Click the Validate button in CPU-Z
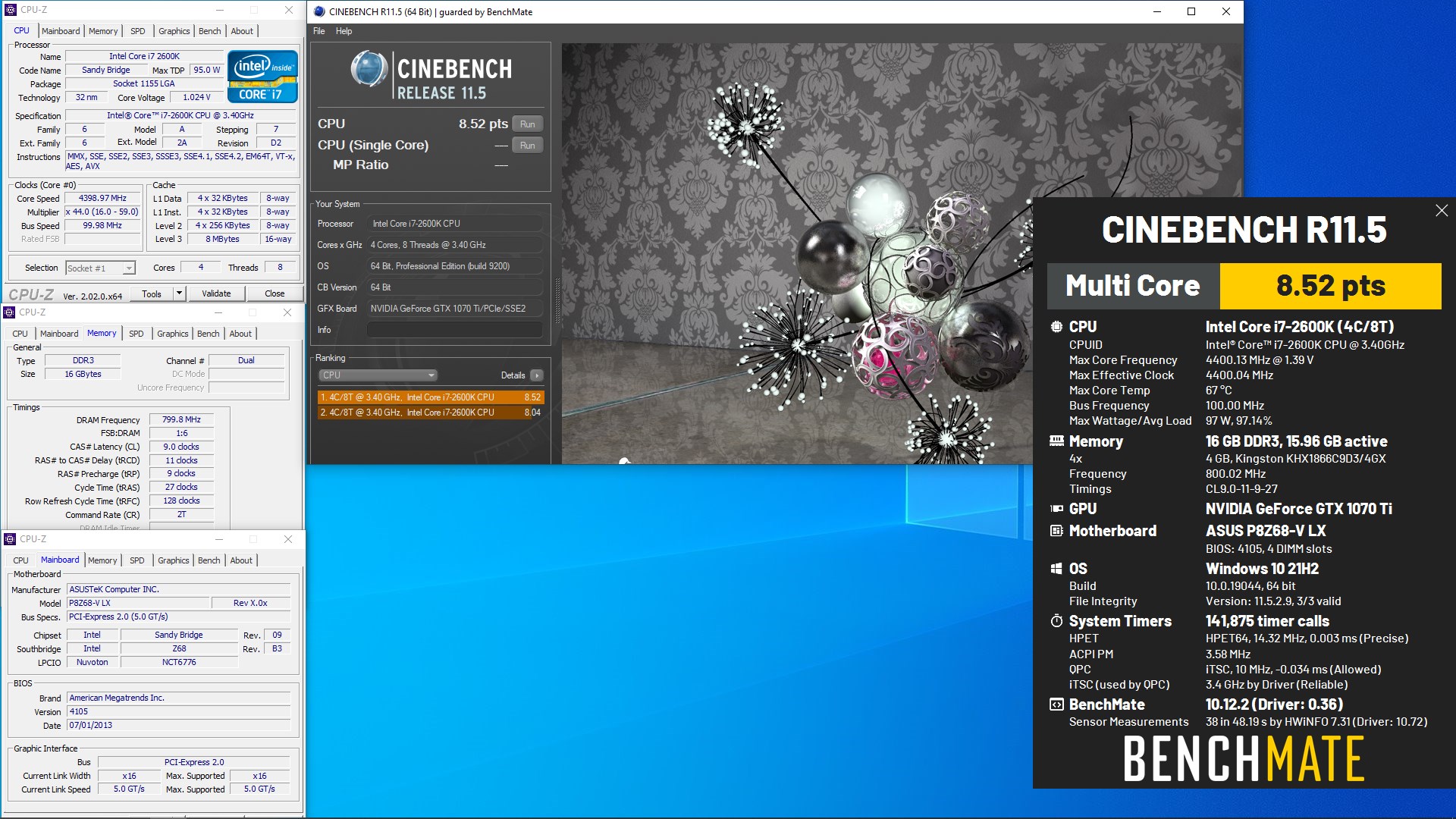Viewport: 1456px width, 819px height. (x=216, y=293)
